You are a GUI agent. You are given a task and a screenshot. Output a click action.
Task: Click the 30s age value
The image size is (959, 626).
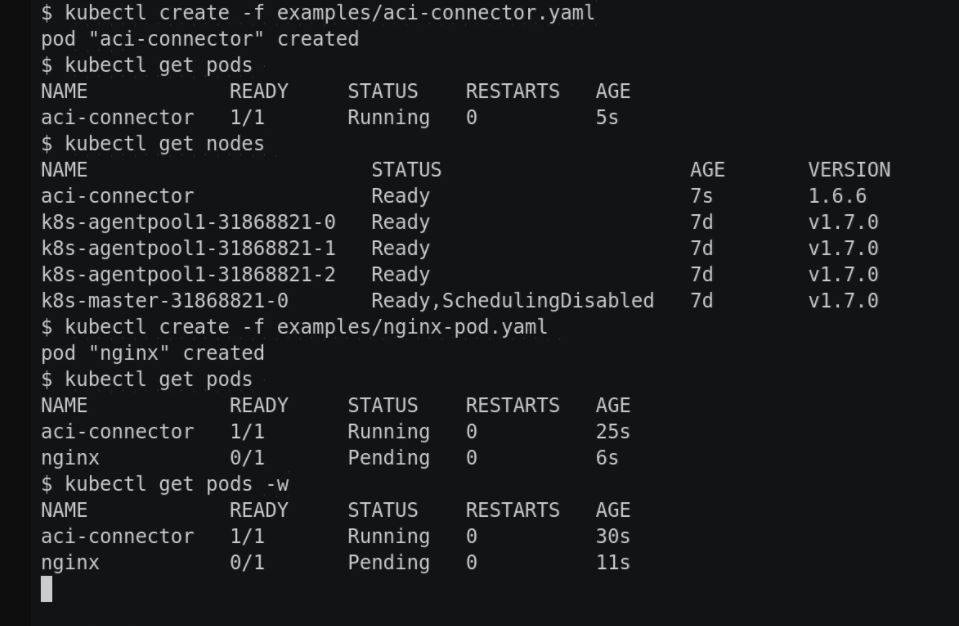tap(613, 536)
